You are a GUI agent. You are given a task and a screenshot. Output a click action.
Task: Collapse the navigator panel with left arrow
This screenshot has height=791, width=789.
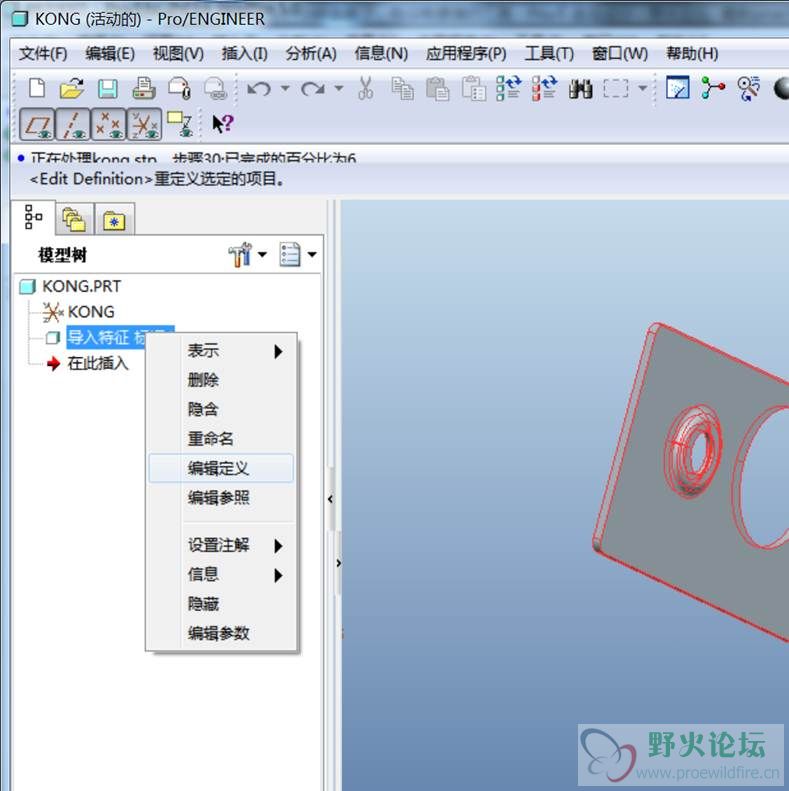click(x=330, y=499)
